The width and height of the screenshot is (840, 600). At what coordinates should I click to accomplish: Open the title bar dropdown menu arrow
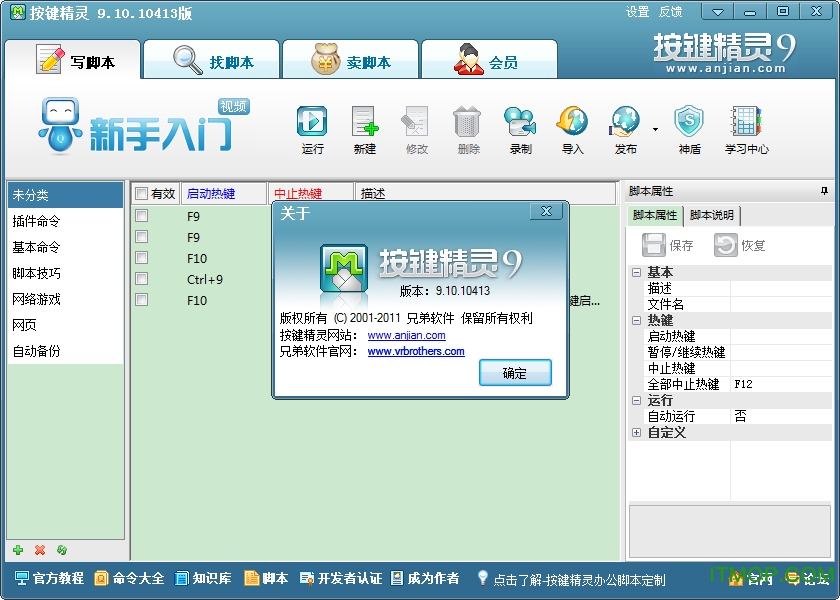tap(717, 12)
